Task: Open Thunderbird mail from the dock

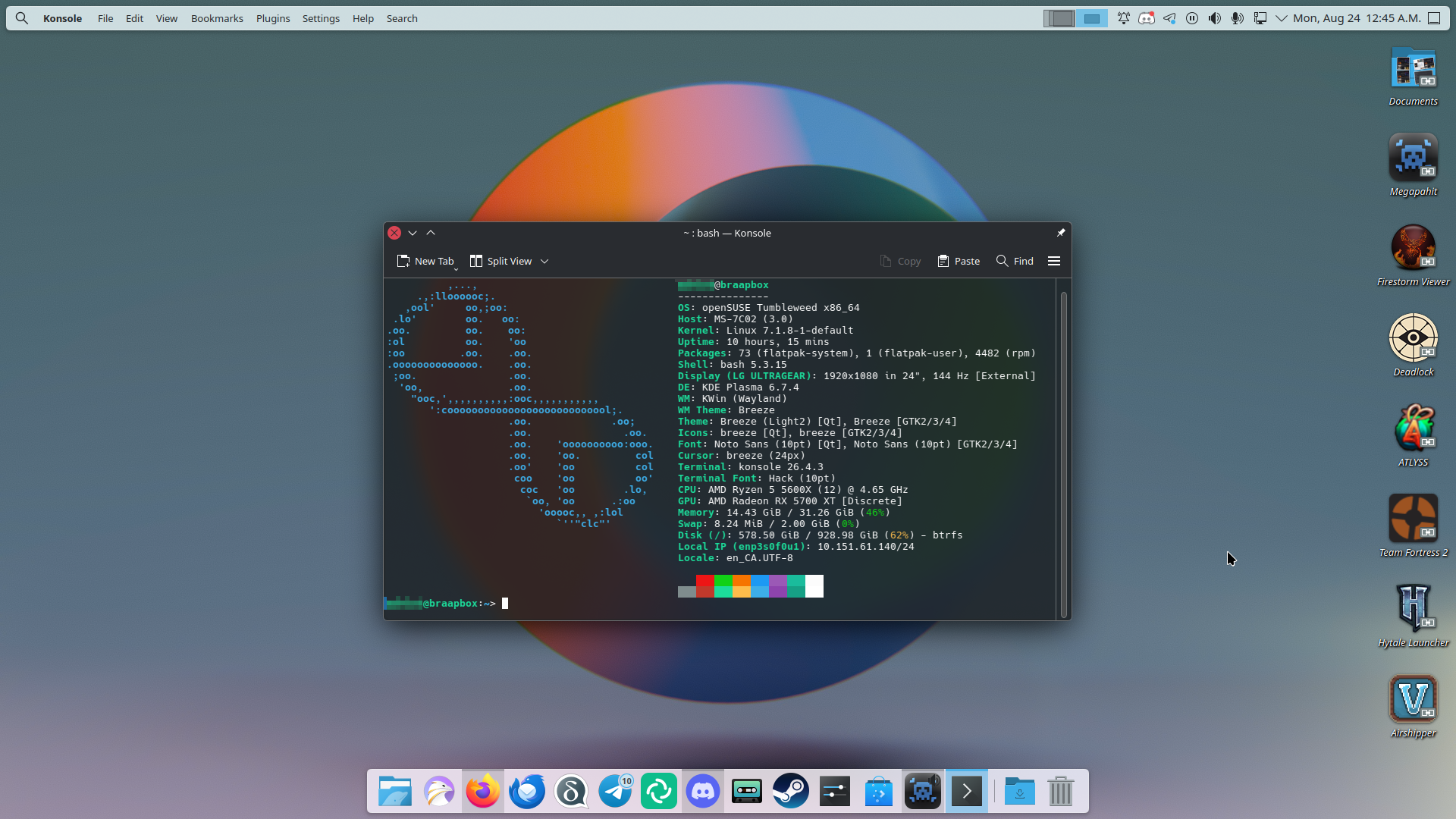Action: [x=527, y=792]
